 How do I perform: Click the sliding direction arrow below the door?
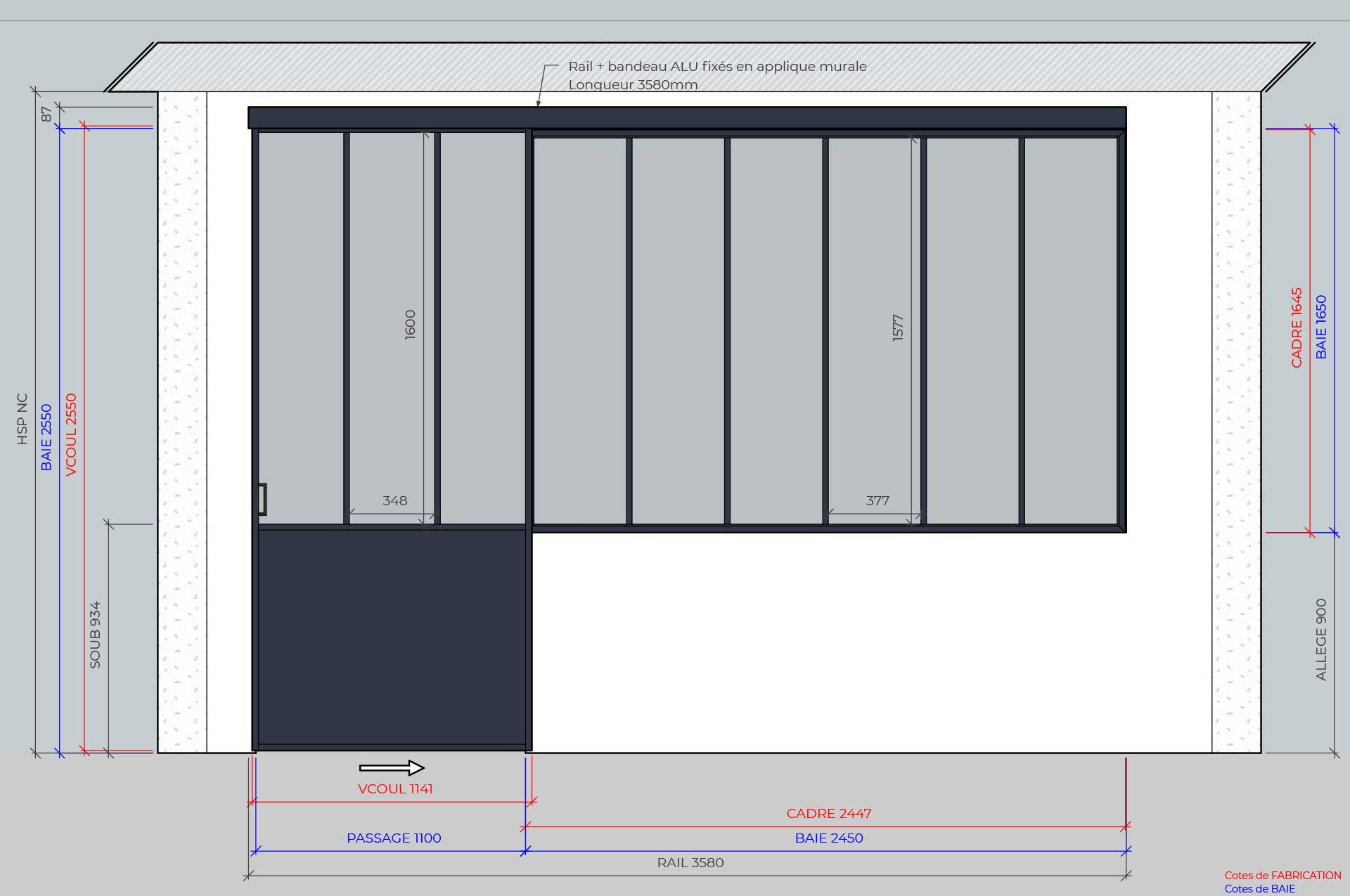click(x=392, y=768)
